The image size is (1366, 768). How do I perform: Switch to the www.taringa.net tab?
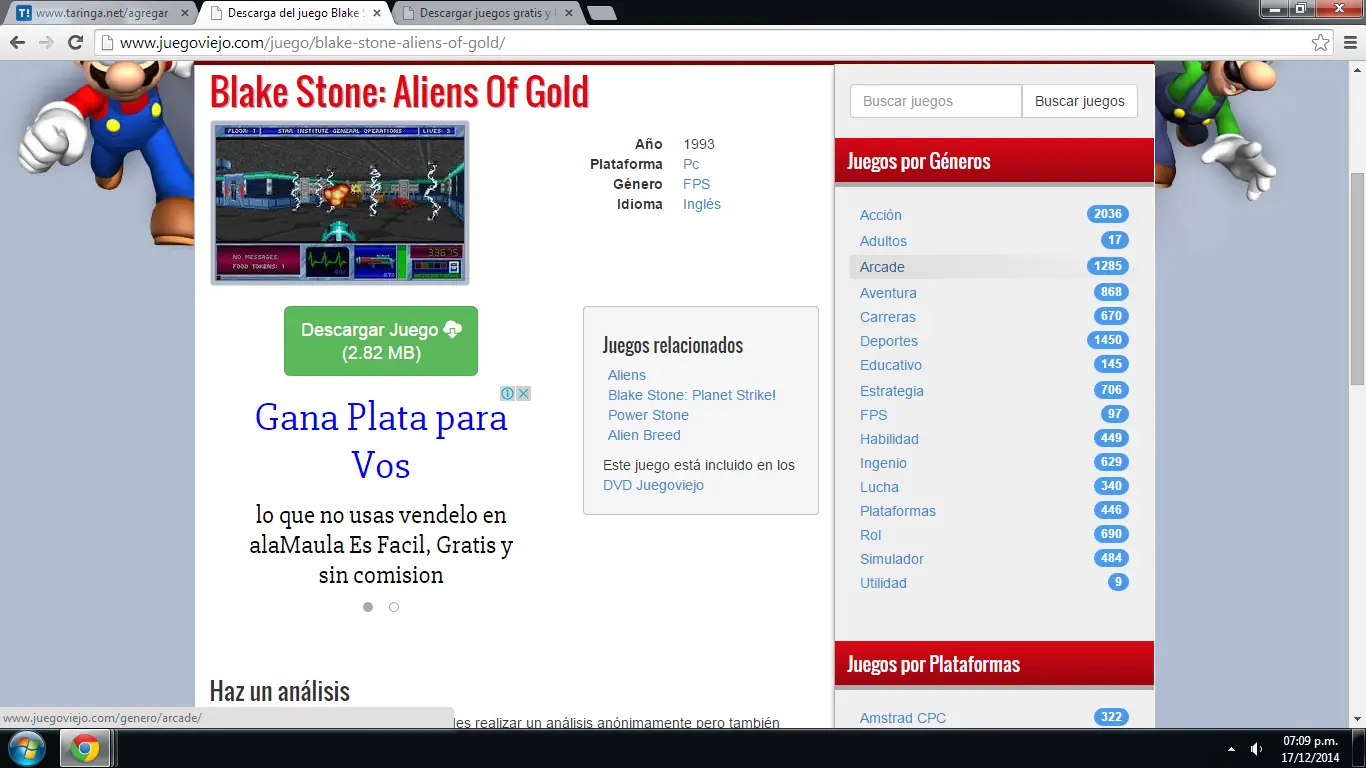coord(102,13)
